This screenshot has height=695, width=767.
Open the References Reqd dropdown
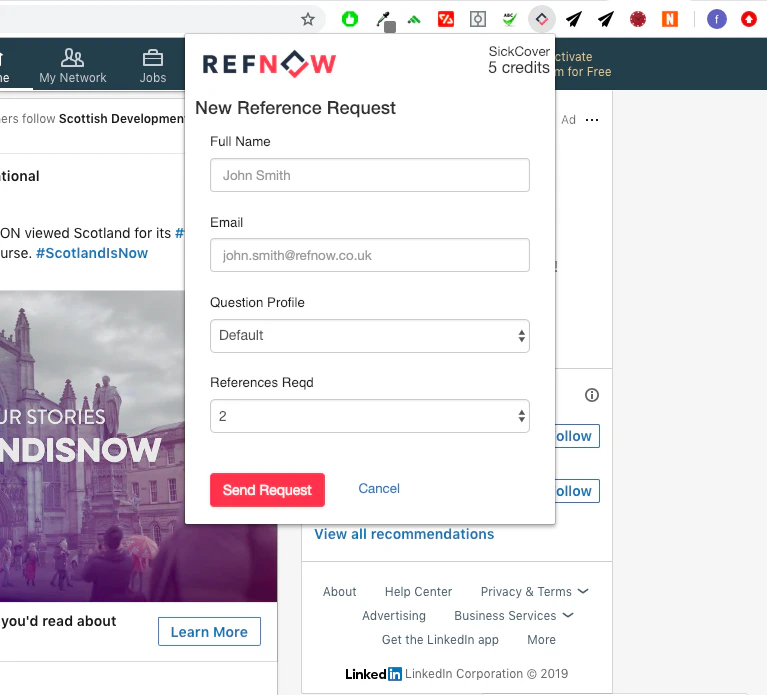click(370, 416)
